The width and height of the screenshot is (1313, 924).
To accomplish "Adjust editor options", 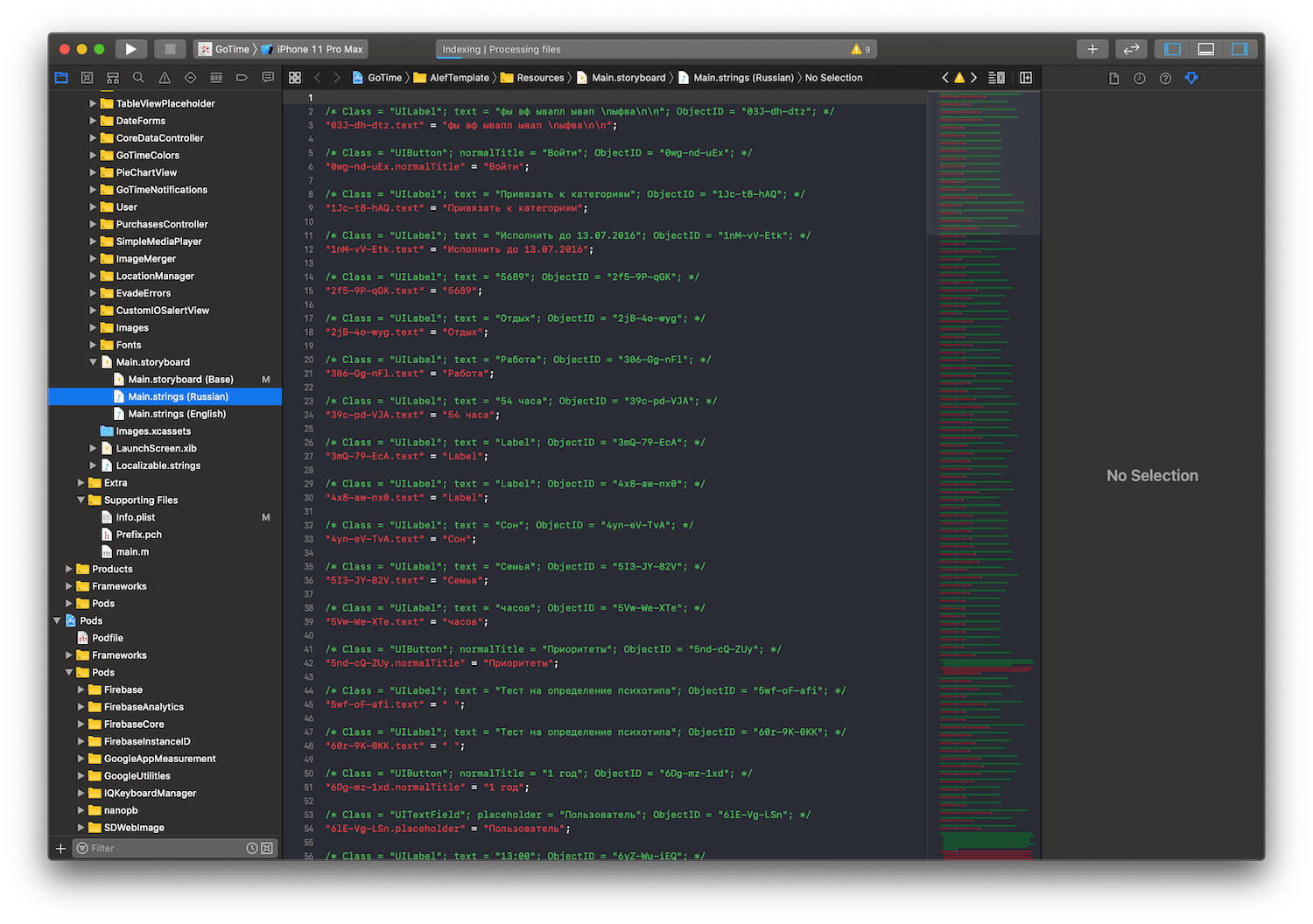I will 996,78.
